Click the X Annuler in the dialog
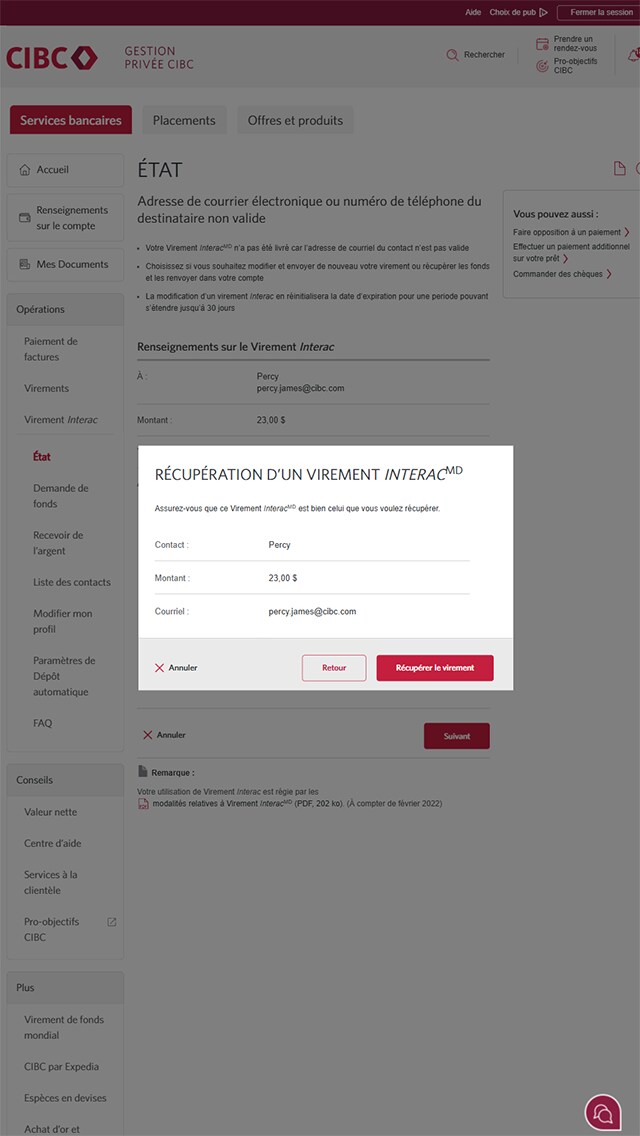 click(x=176, y=668)
